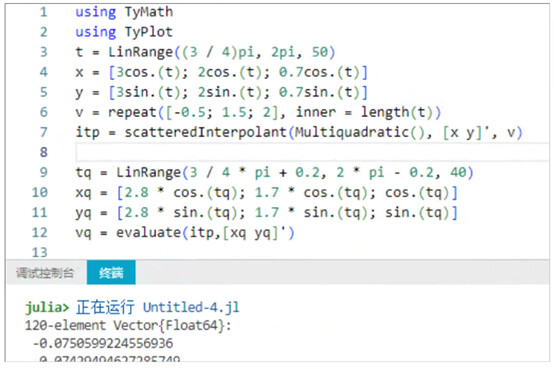Click the julia> prompt in terminal
Screen dimensions: 554x369
coord(47,308)
